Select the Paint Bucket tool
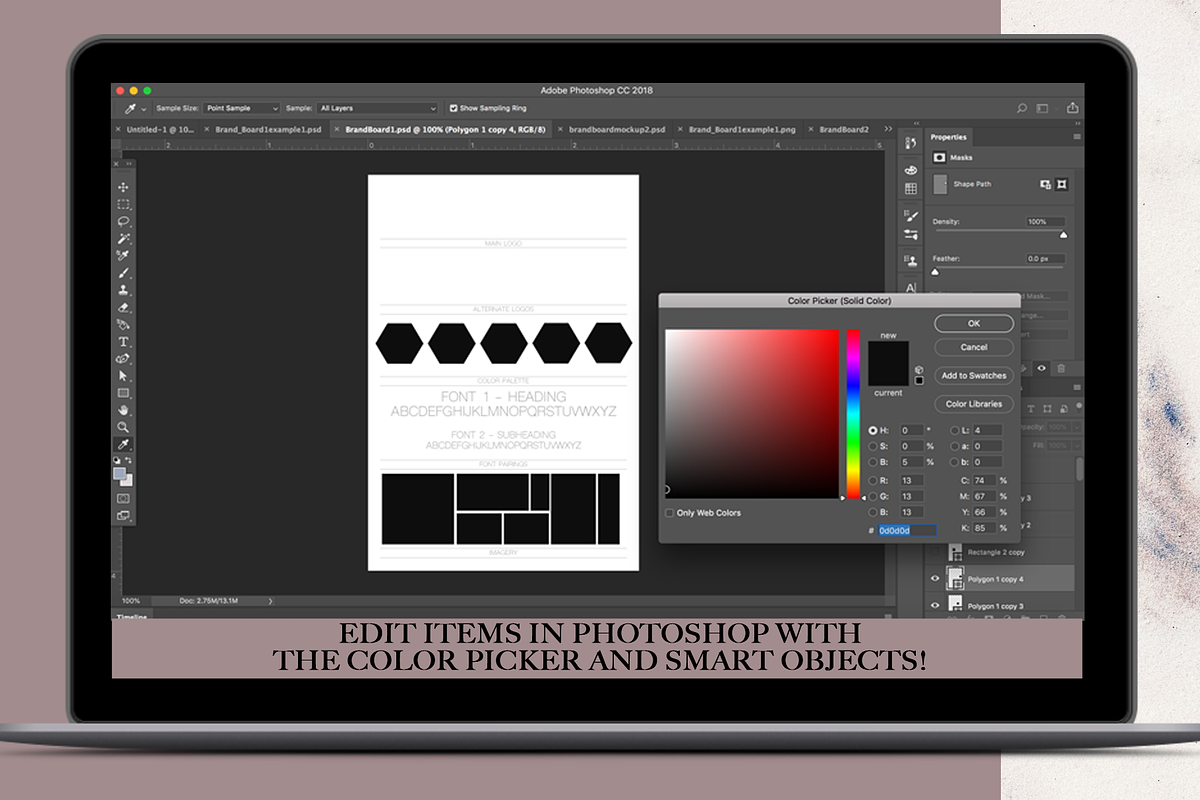This screenshot has width=1200, height=800. click(124, 324)
